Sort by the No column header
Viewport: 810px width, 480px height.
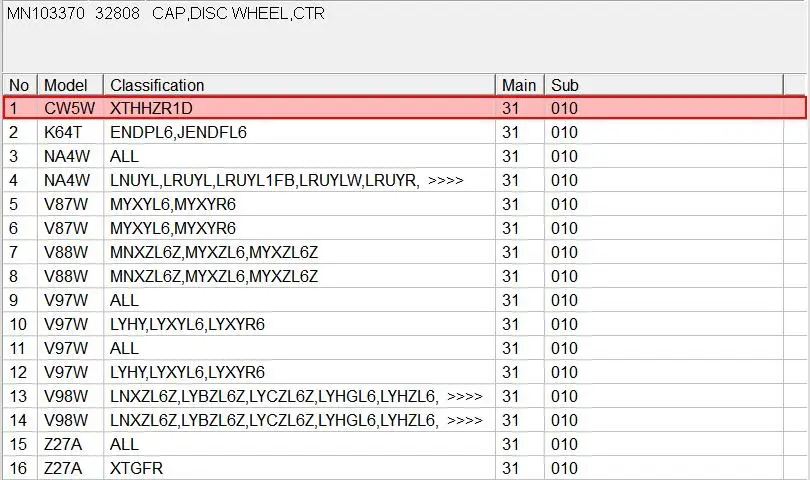[x=20, y=85]
